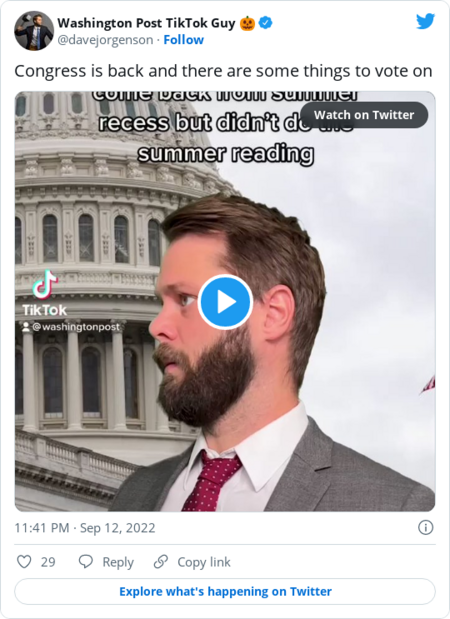This screenshot has height=619, width=450.
Task: Like the tweet with heart icon
Action: coord(24,561)
